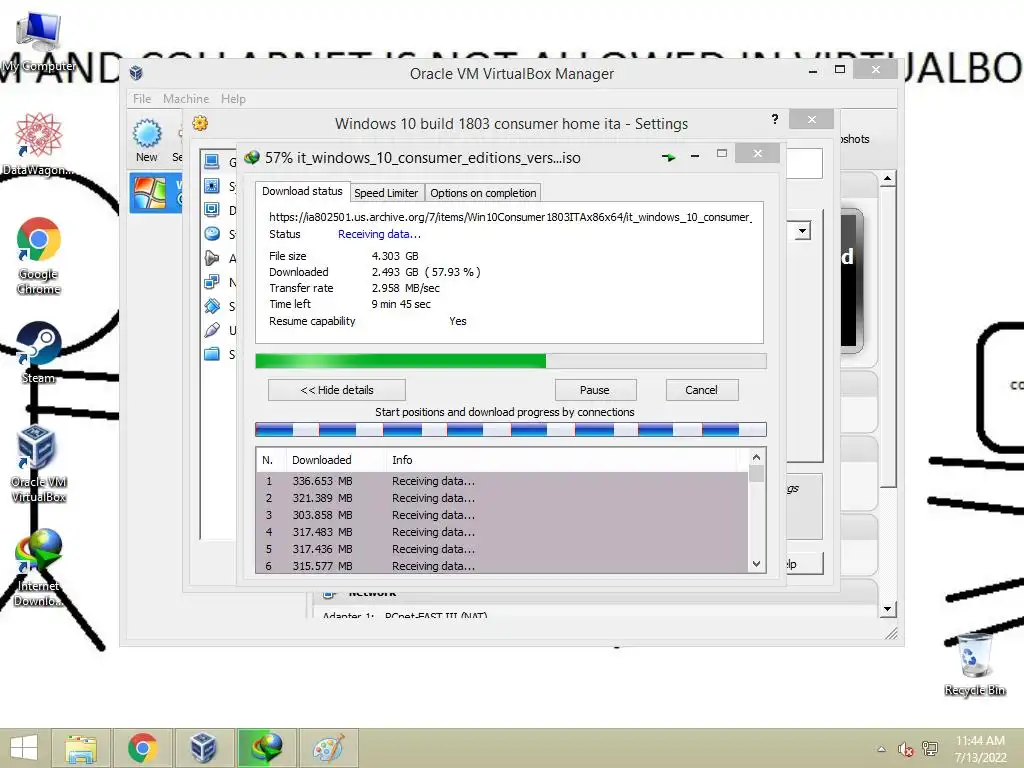Open Storage settings category icon
The width and height of the screenshot is (1024, 768).
point(212,234)
